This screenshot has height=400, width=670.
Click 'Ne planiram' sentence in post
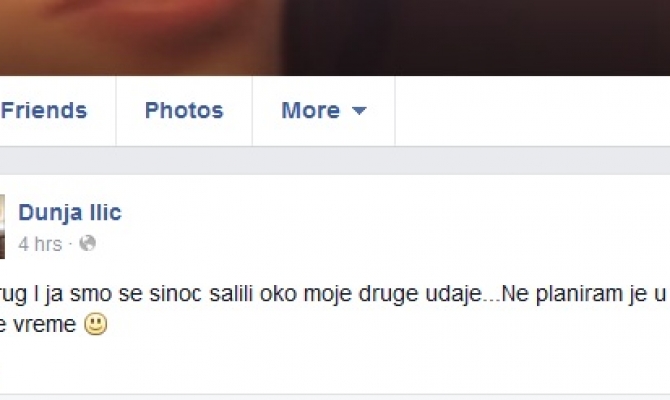563,294
